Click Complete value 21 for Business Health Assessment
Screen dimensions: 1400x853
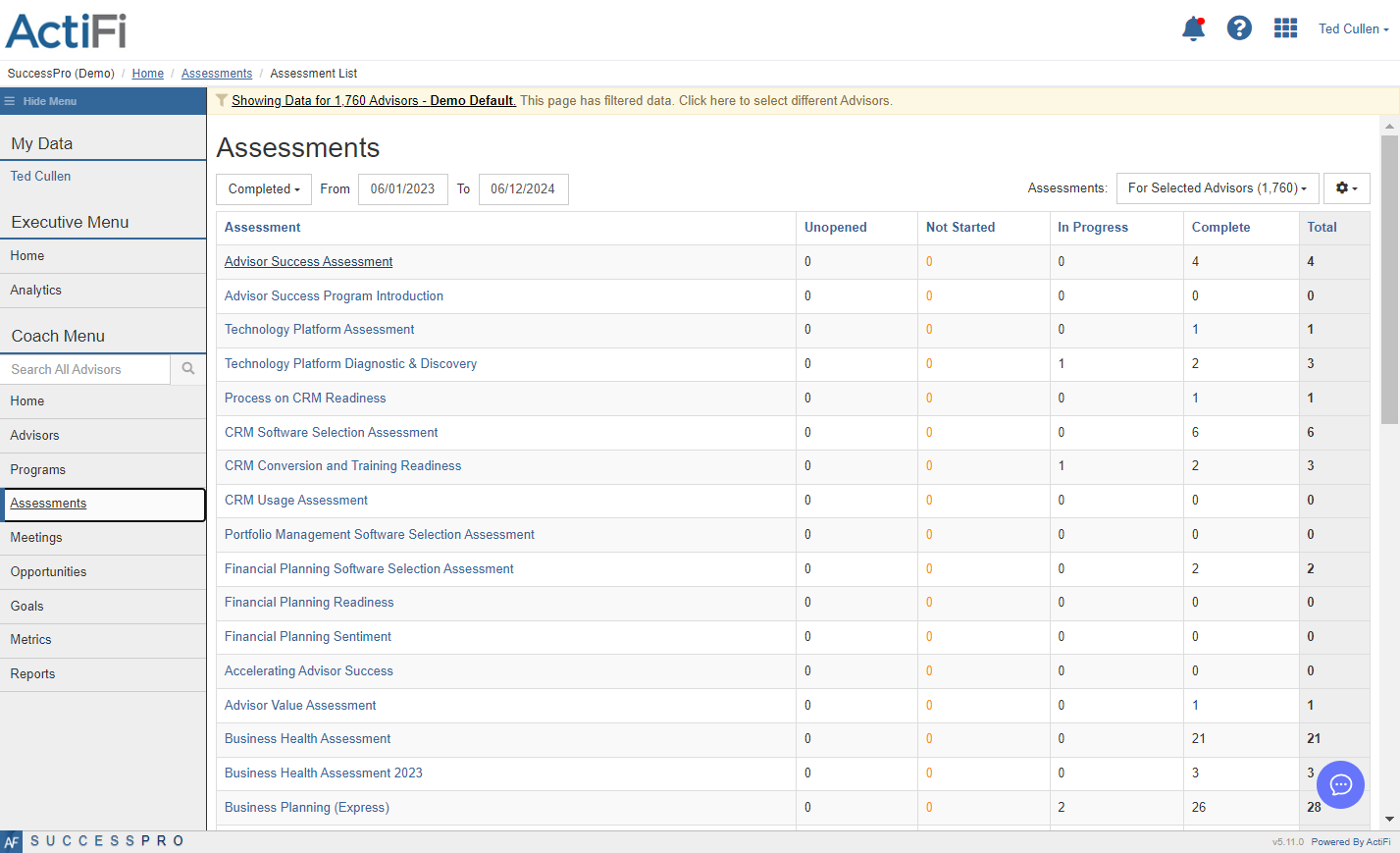[1199, 739]
